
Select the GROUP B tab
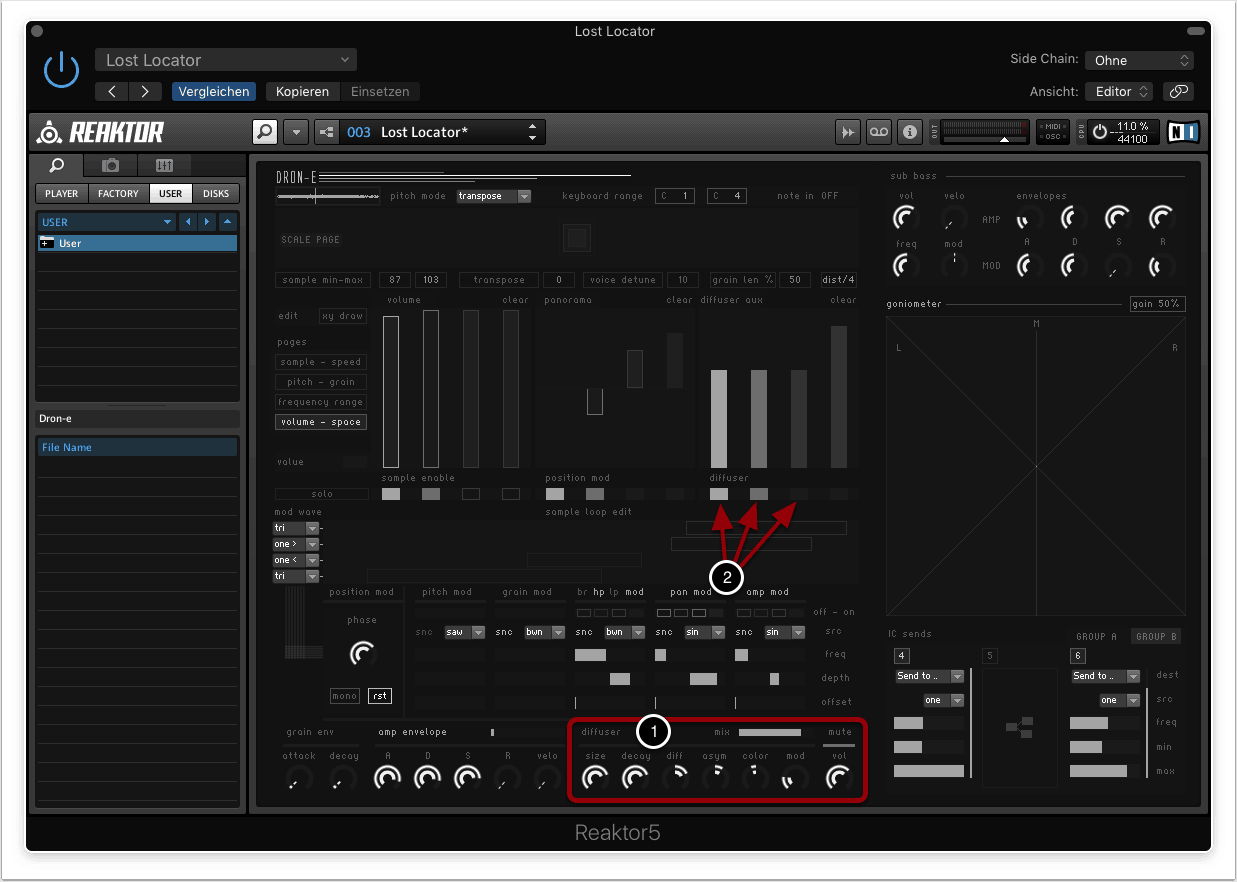click(1155, 636)
